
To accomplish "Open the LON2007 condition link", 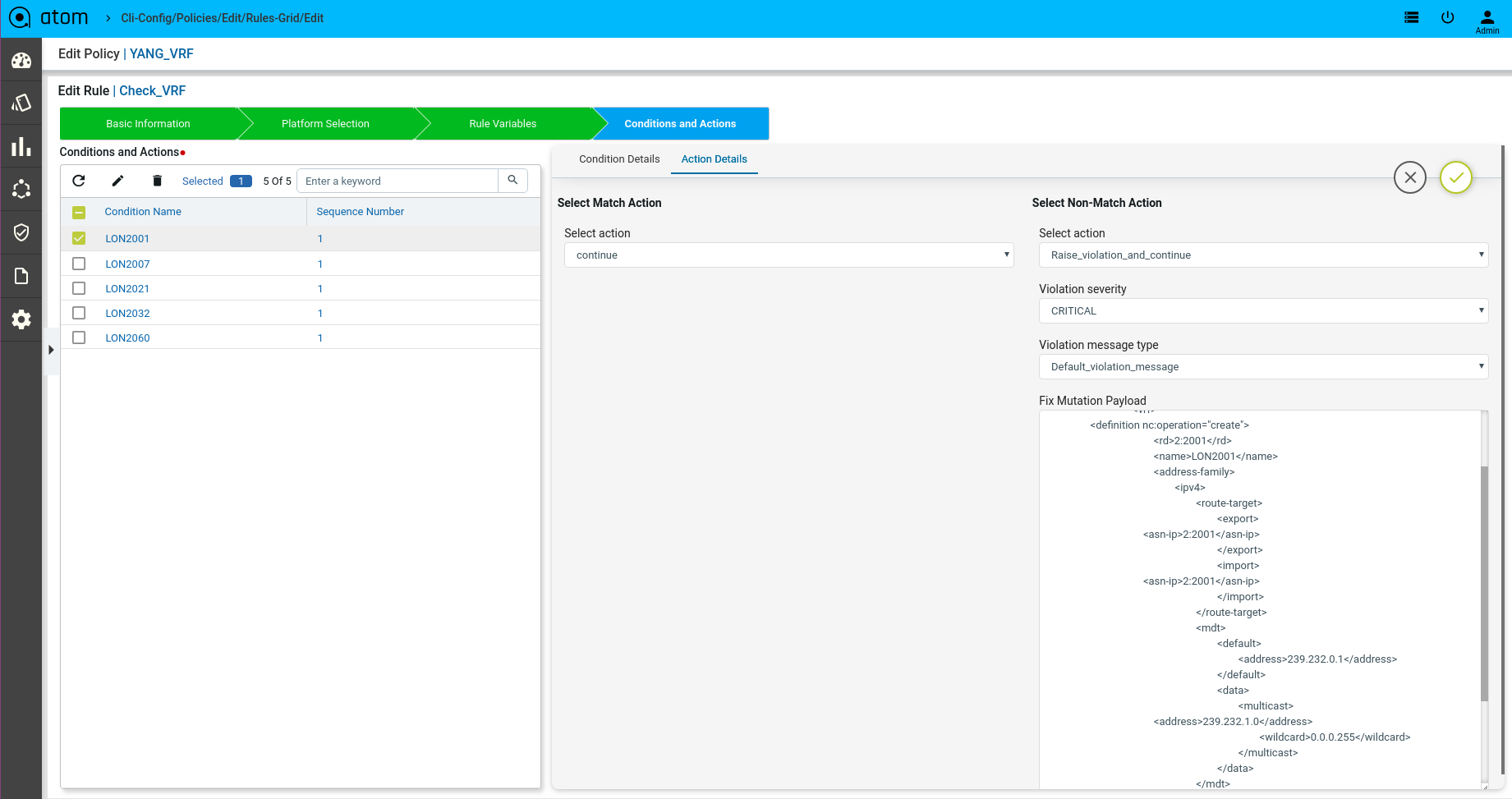I will 127,264.
